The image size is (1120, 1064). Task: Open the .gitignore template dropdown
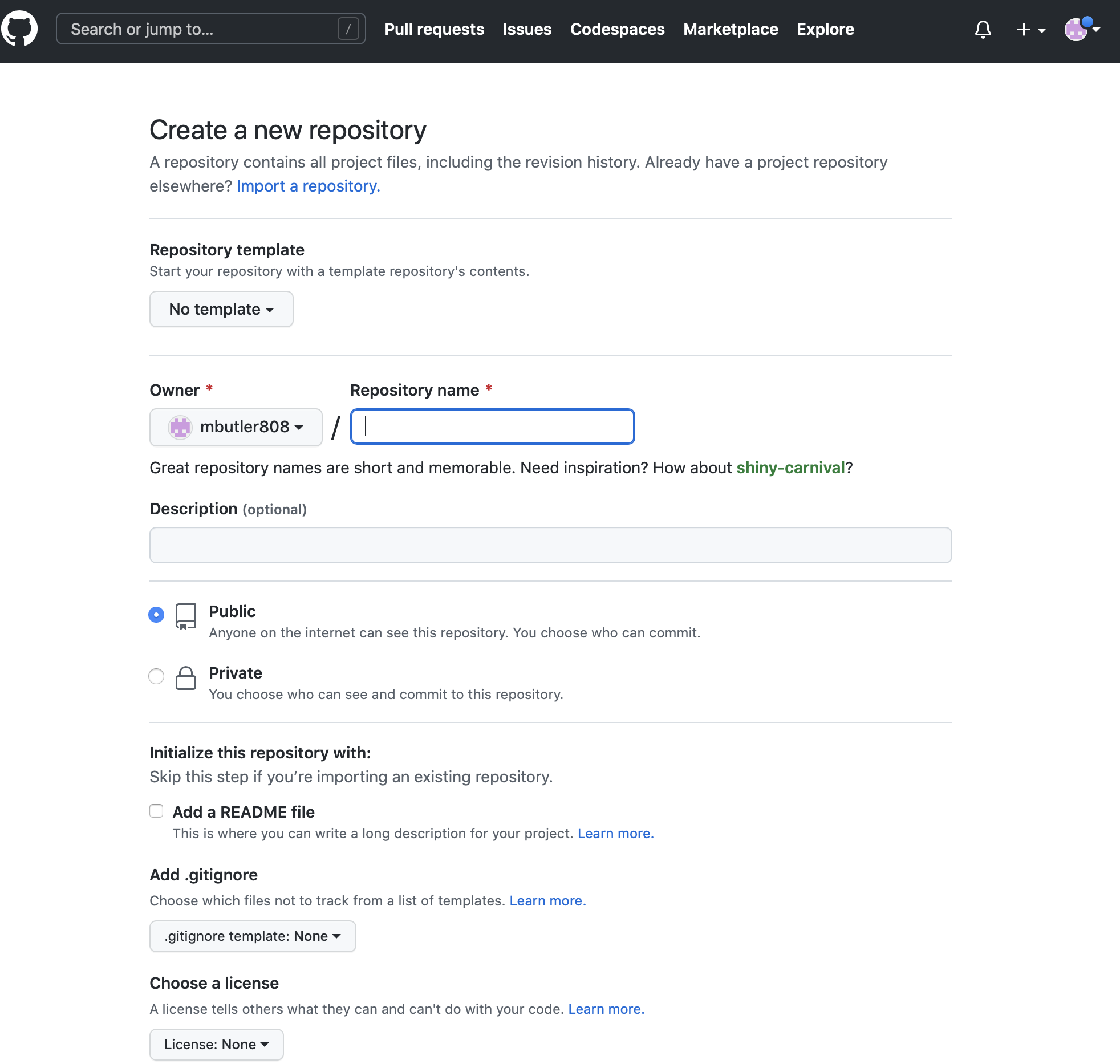pyautogui.click(x=253, y=936)
